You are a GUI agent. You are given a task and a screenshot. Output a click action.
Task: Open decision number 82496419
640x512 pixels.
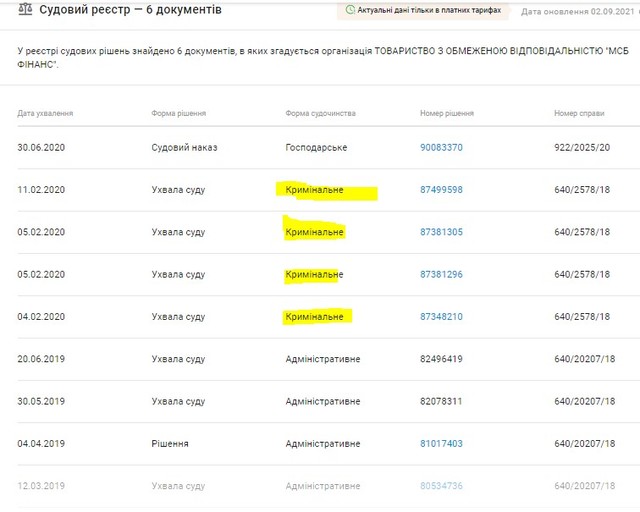tap(441, 359)
